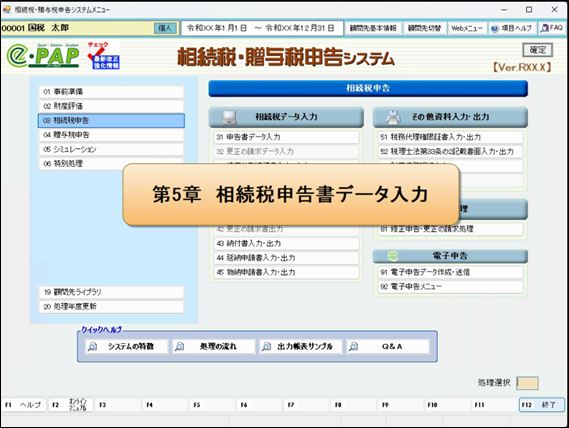Open 19 顧問先ライブラリ
569x428 pixels.
[111, 292]
